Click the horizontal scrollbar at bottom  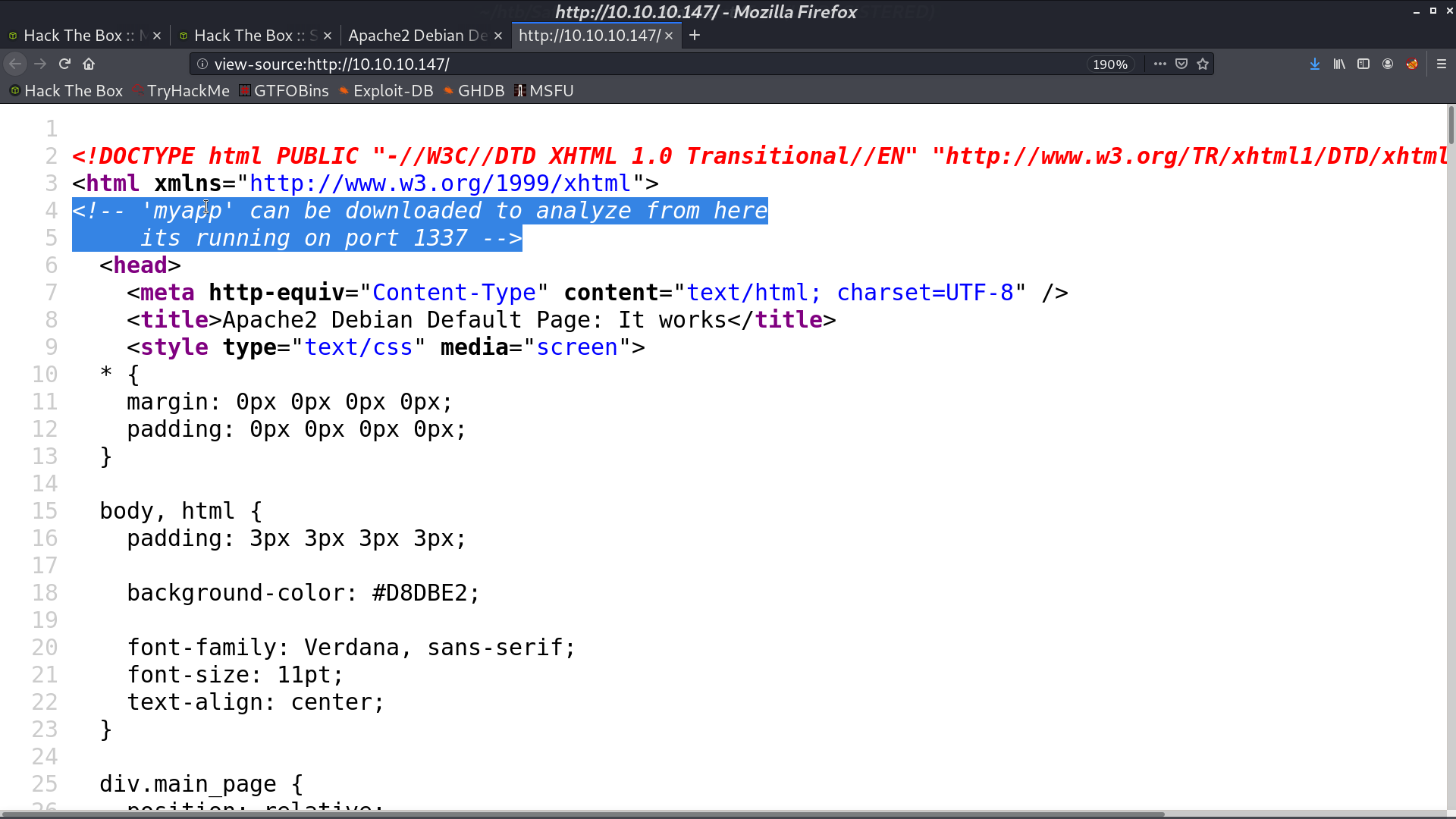[x=582, y=814]
